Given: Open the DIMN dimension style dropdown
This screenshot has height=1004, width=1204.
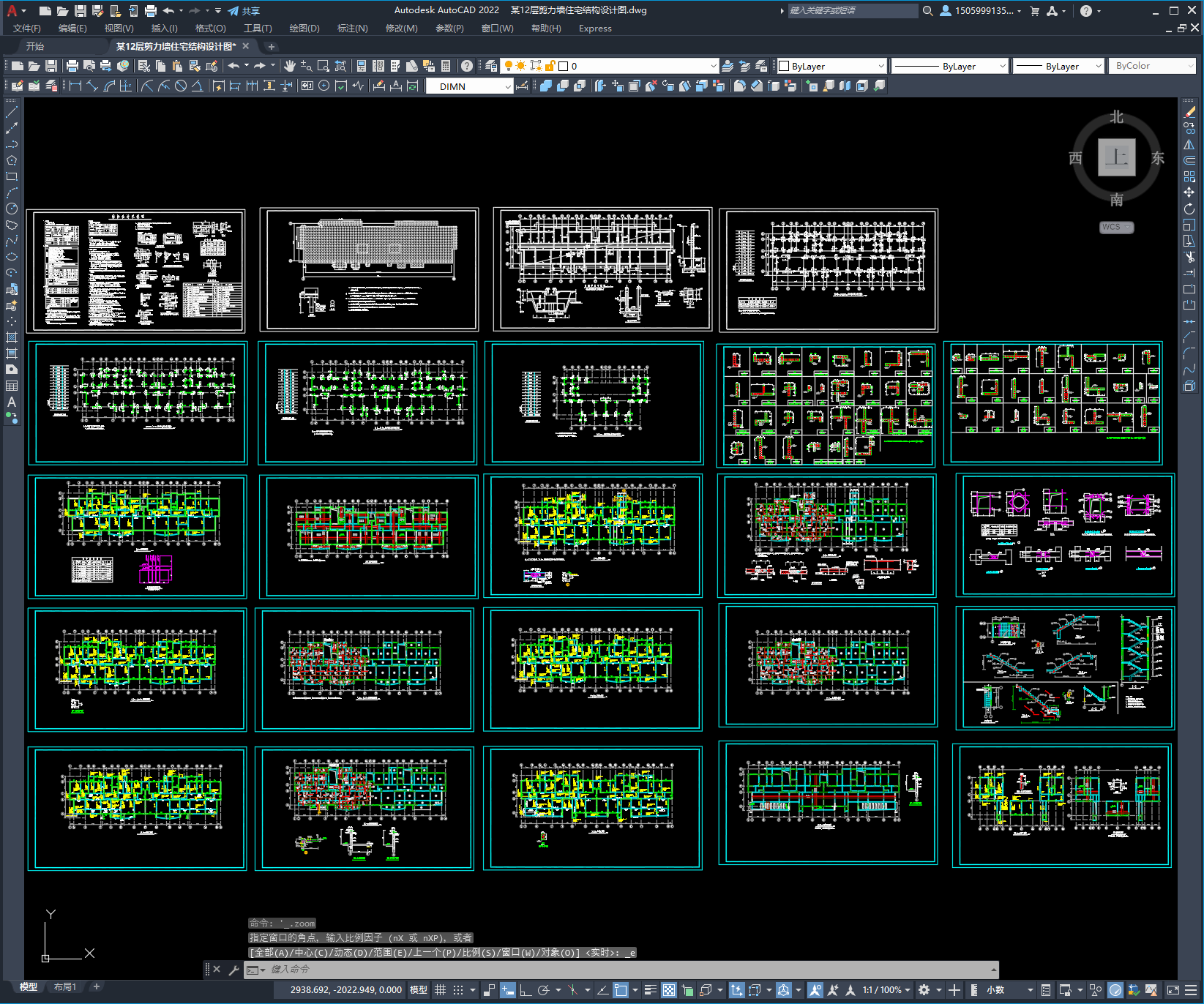Looking at the screenshot, I should tap(470, 86).
